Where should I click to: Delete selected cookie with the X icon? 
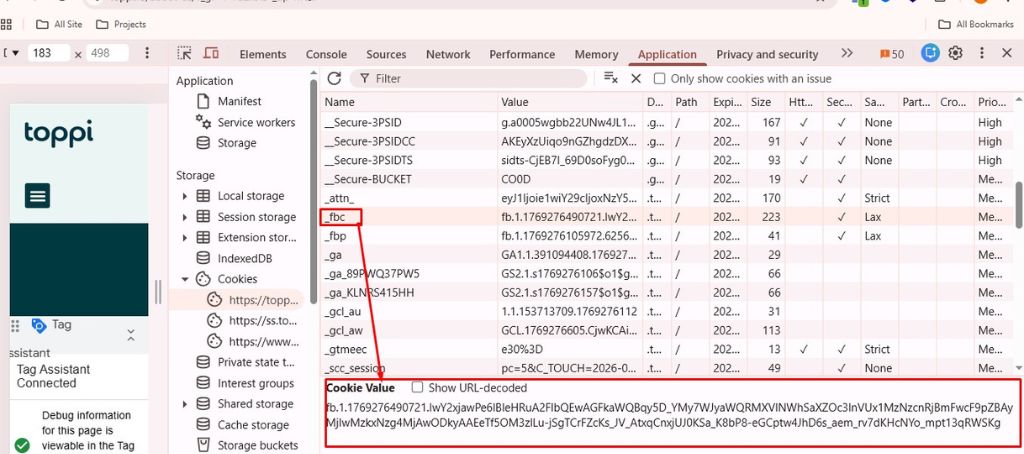pos(635,78)
